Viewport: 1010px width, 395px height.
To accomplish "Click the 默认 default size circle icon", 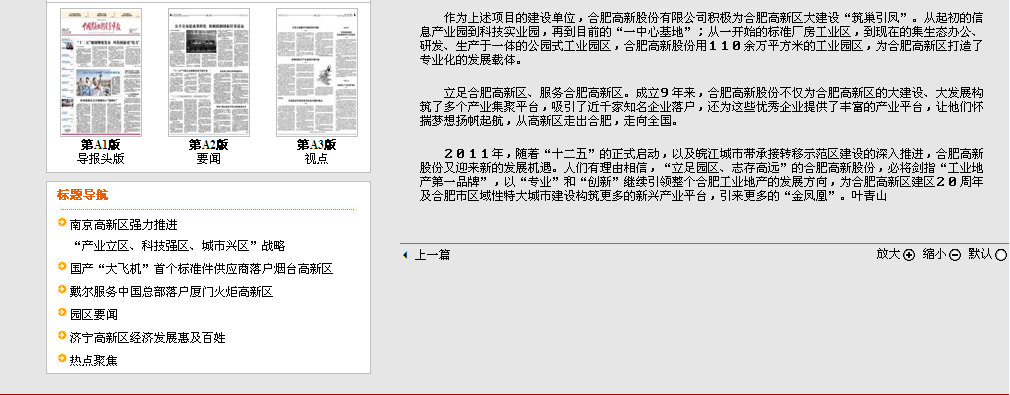I will tap(1000, 255).
